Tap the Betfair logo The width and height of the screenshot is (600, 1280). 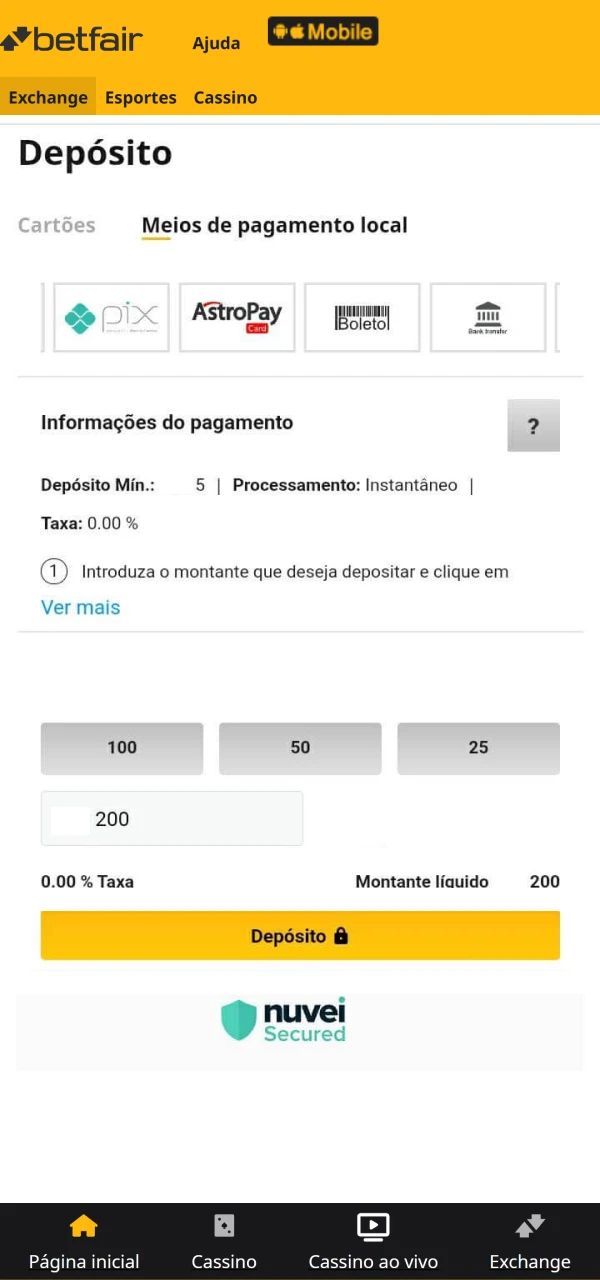(72, 40)
